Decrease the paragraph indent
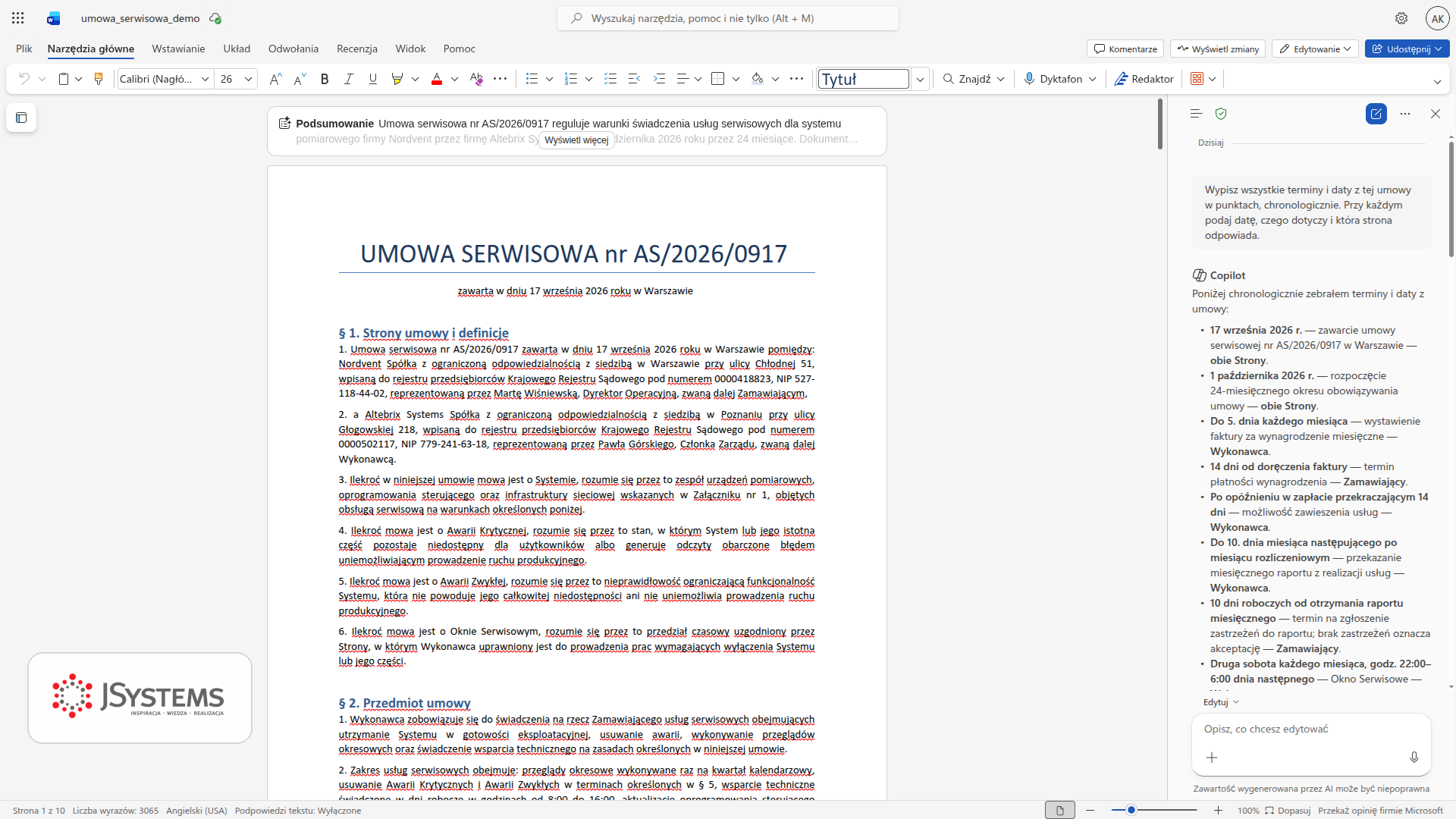1456x819 pixels. click(635, 79)
